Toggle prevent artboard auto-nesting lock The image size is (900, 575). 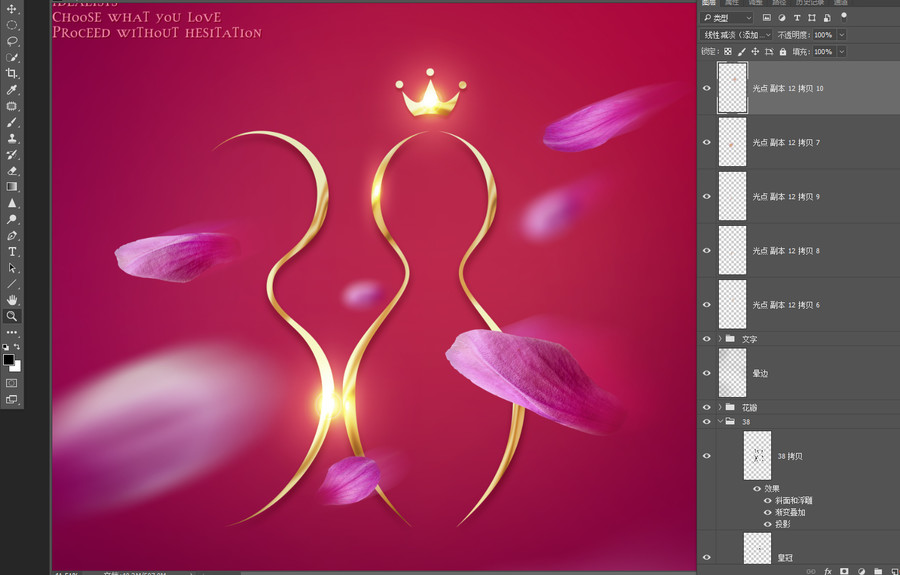[x=769, y=52]
